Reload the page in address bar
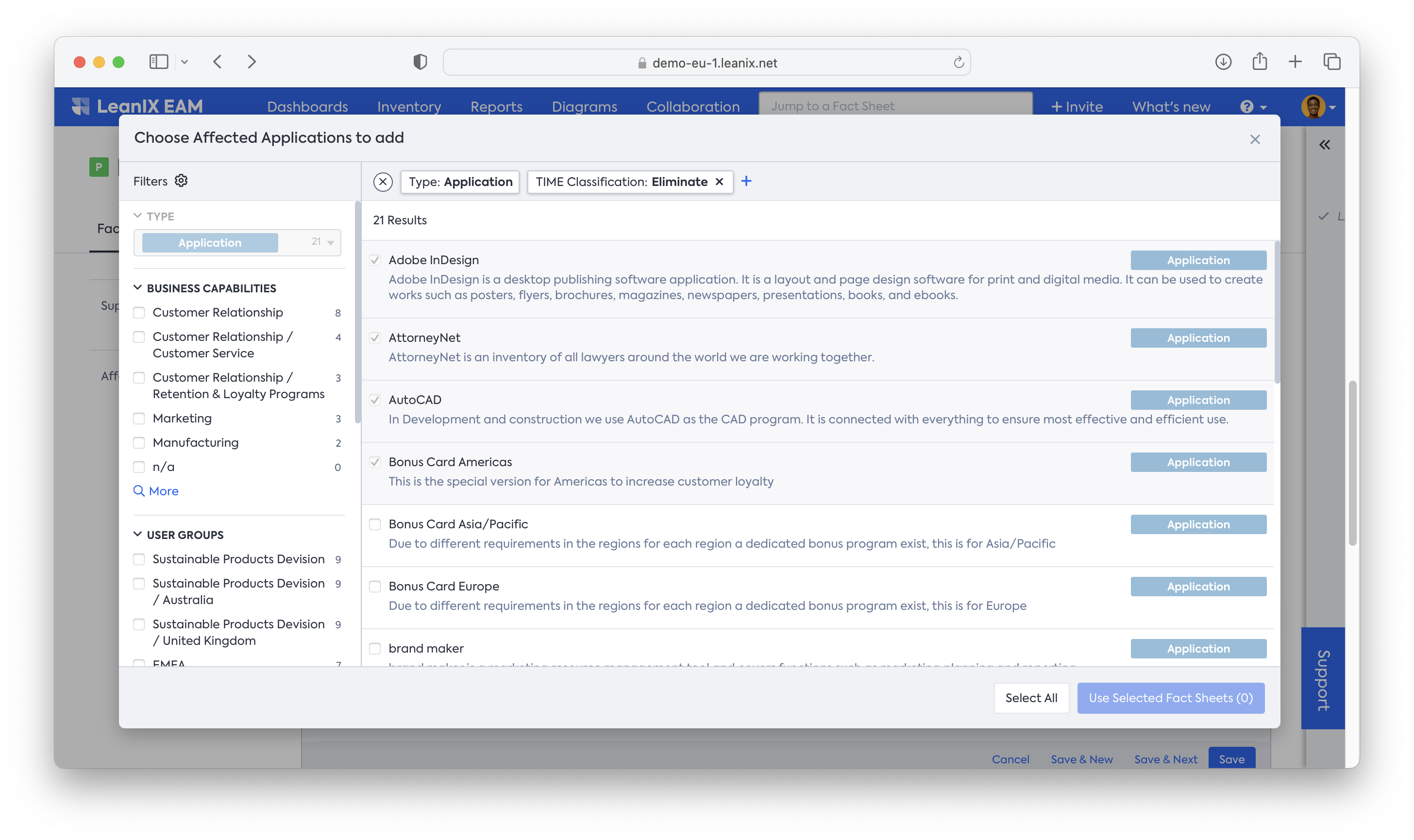Viewport: 1414px width, 840px height. 959,62
